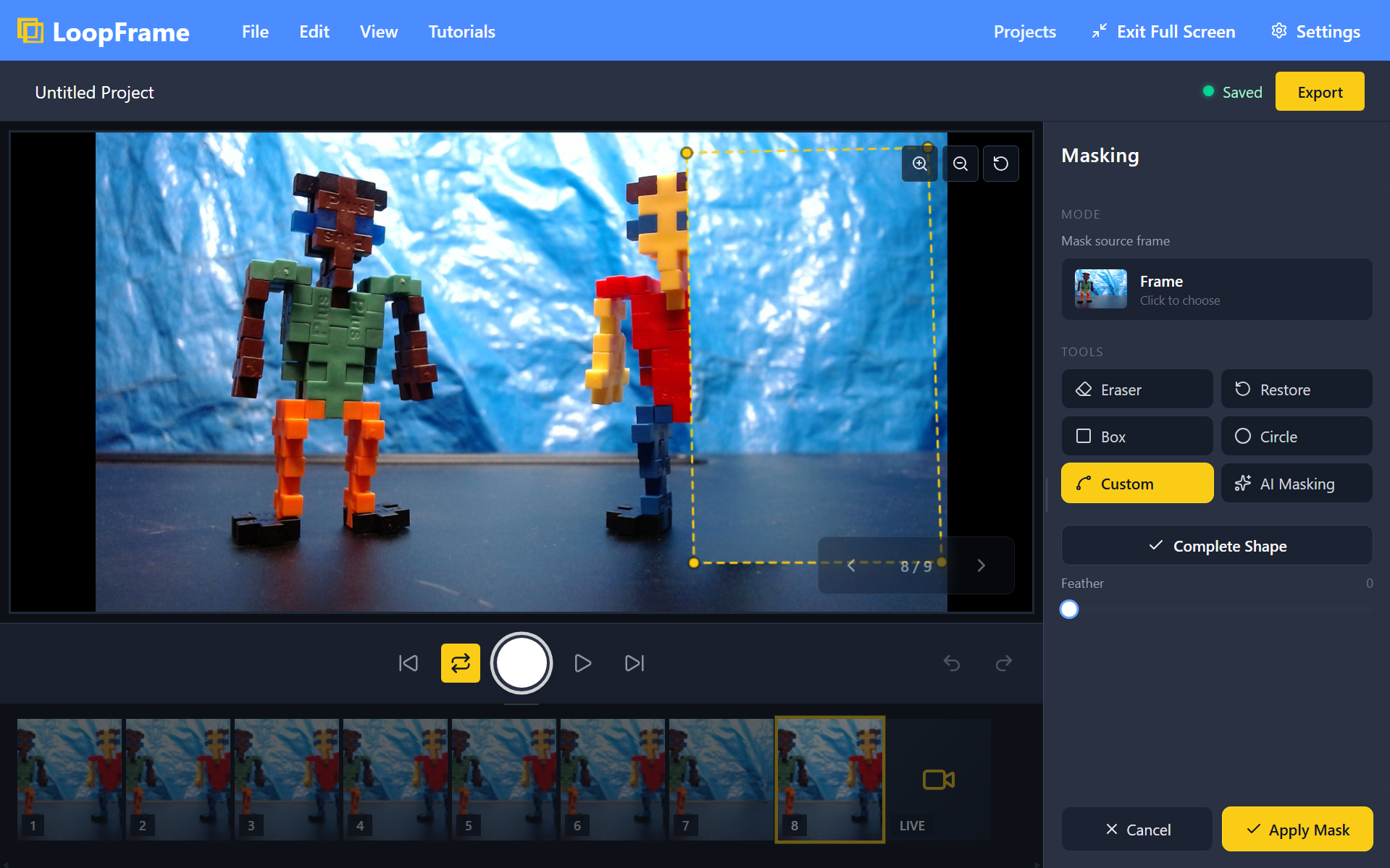1390x868 pixels.
Task: Switch to the Circle mask tool
Action: click(1296, 437)
